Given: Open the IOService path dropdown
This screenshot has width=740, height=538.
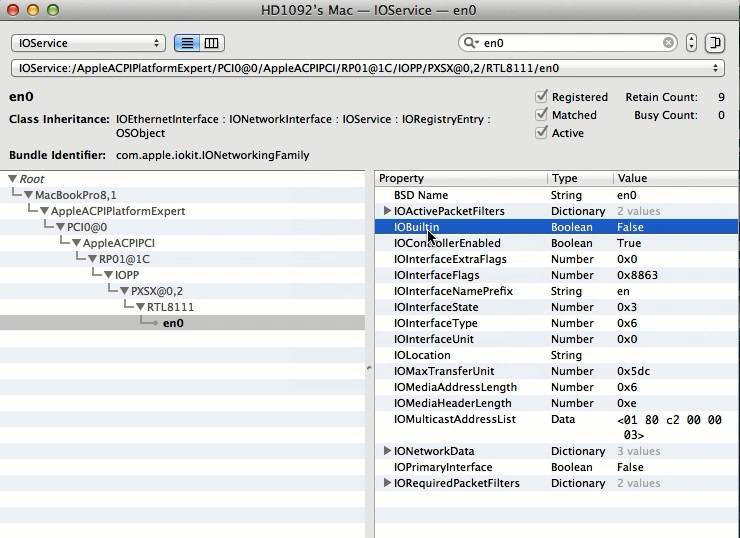Looking at the screenshot, I should tap(367, 68).
